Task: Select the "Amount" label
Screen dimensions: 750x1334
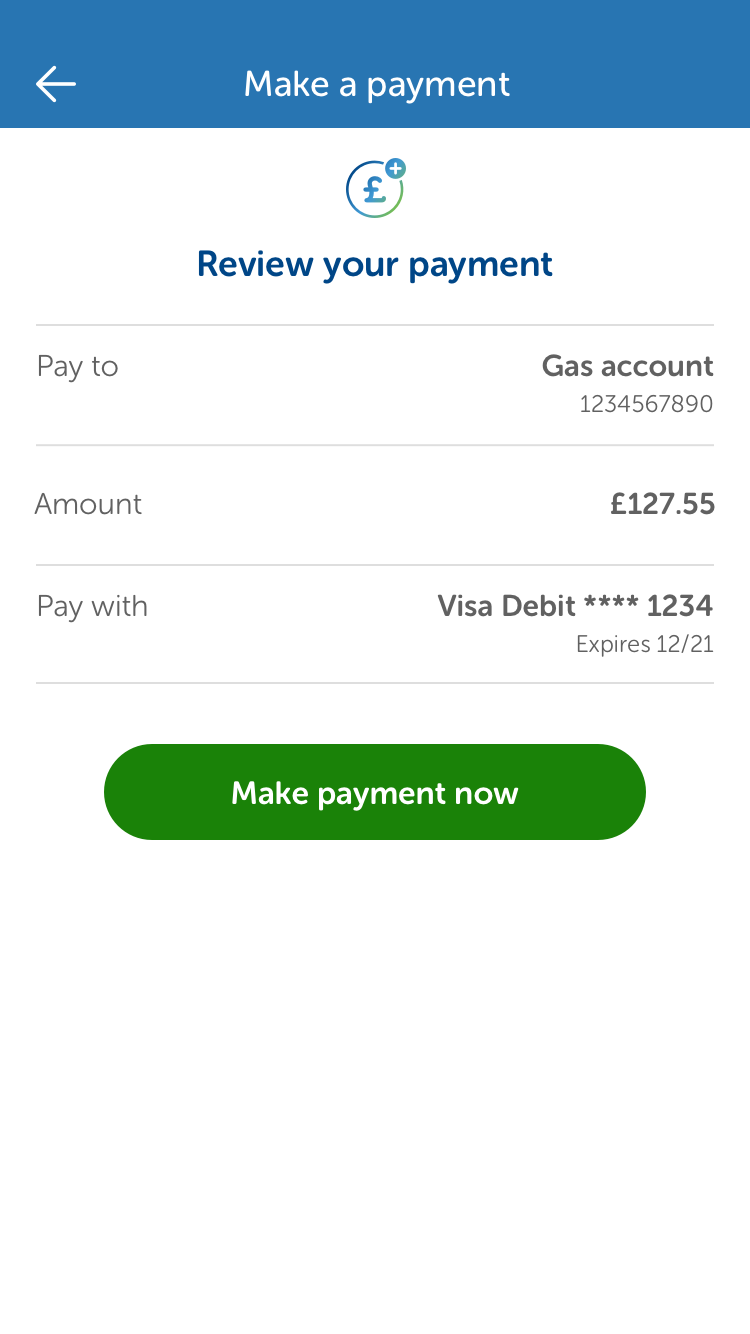Action: [x=88, y=504]
